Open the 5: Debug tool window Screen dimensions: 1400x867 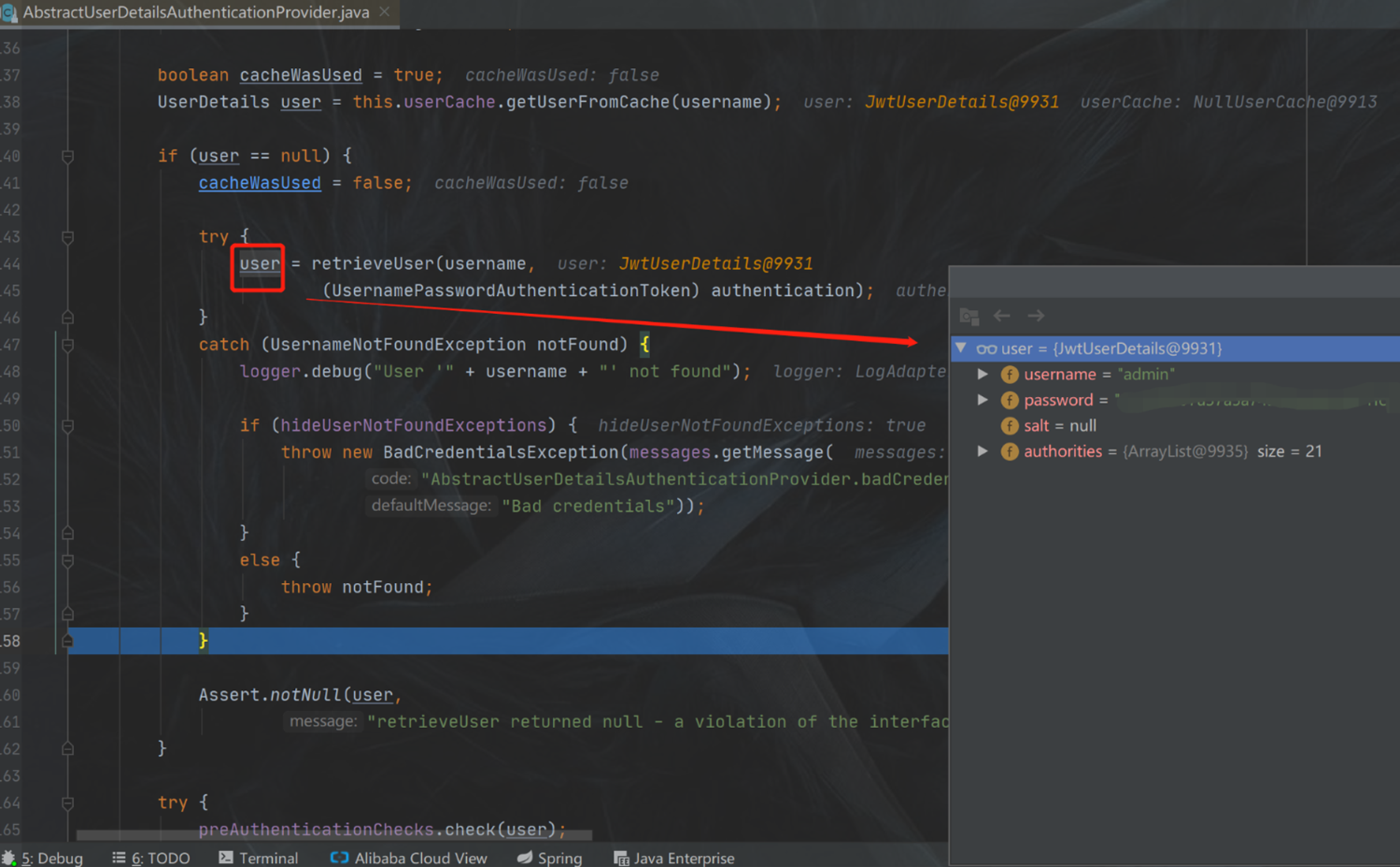point(43,858)
